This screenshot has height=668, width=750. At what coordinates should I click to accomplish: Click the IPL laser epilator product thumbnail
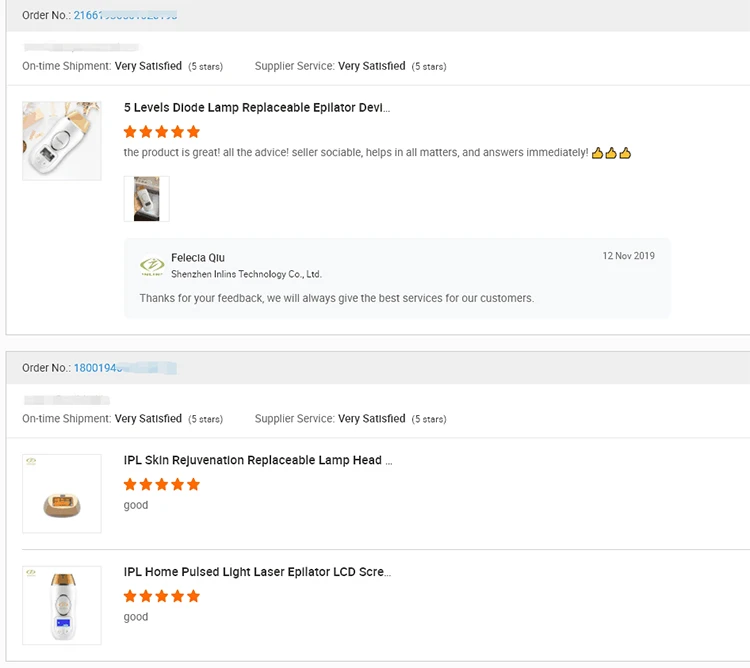tap(62, 604)
